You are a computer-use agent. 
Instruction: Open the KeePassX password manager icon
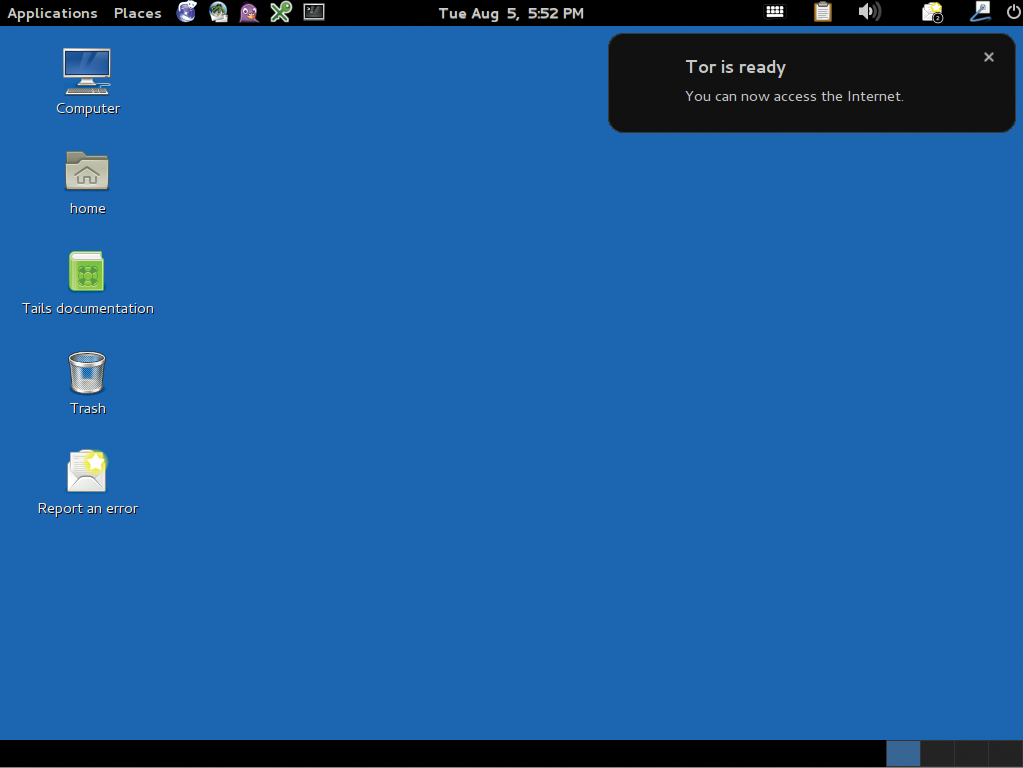pyautogui.click(x=281, y=12)
